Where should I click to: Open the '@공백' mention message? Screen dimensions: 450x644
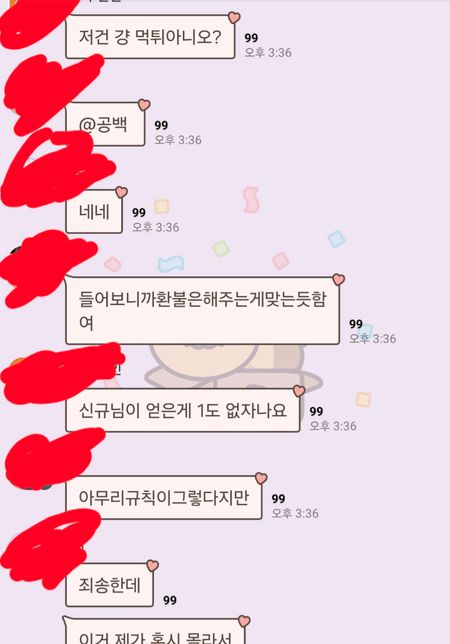[105, 124]
